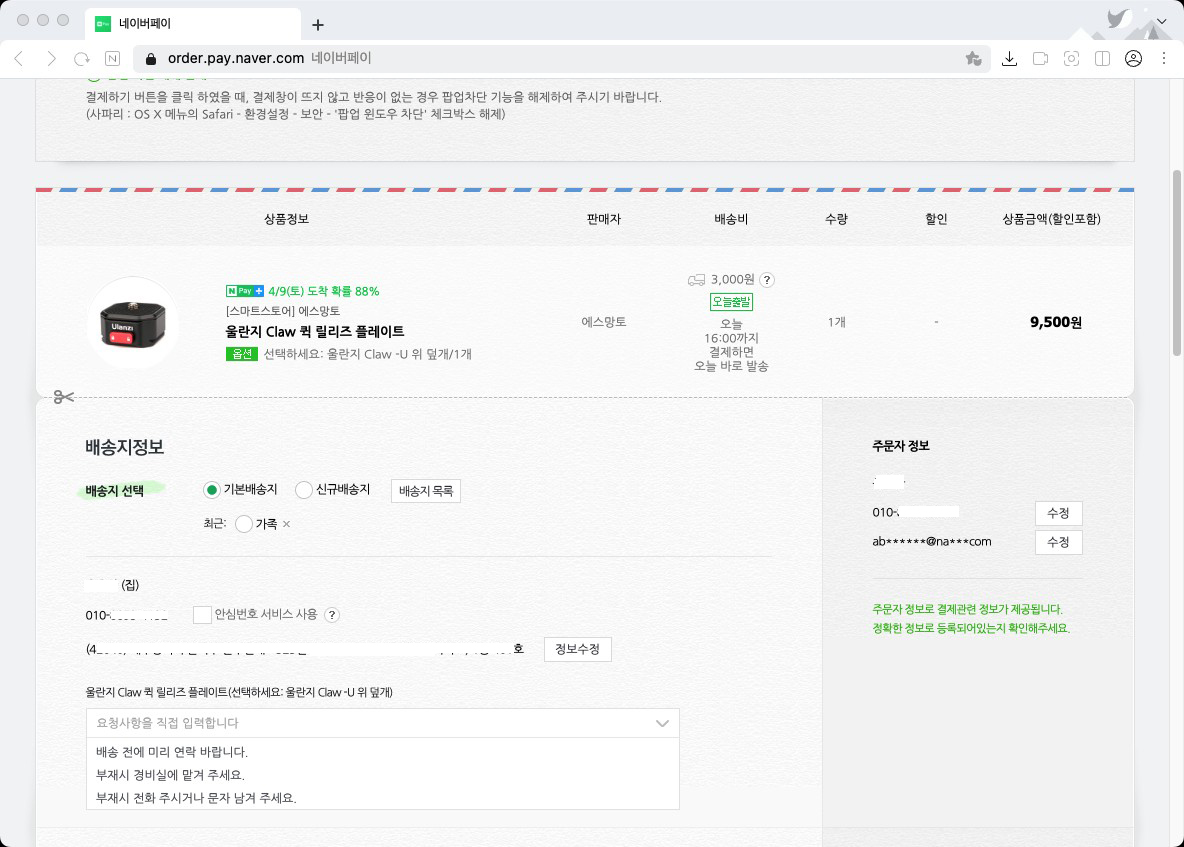The height and width of the screenshot is (847, 1184).
Task: Click the 상품금액(할인포함) column header
Action: coord(1051,219)
